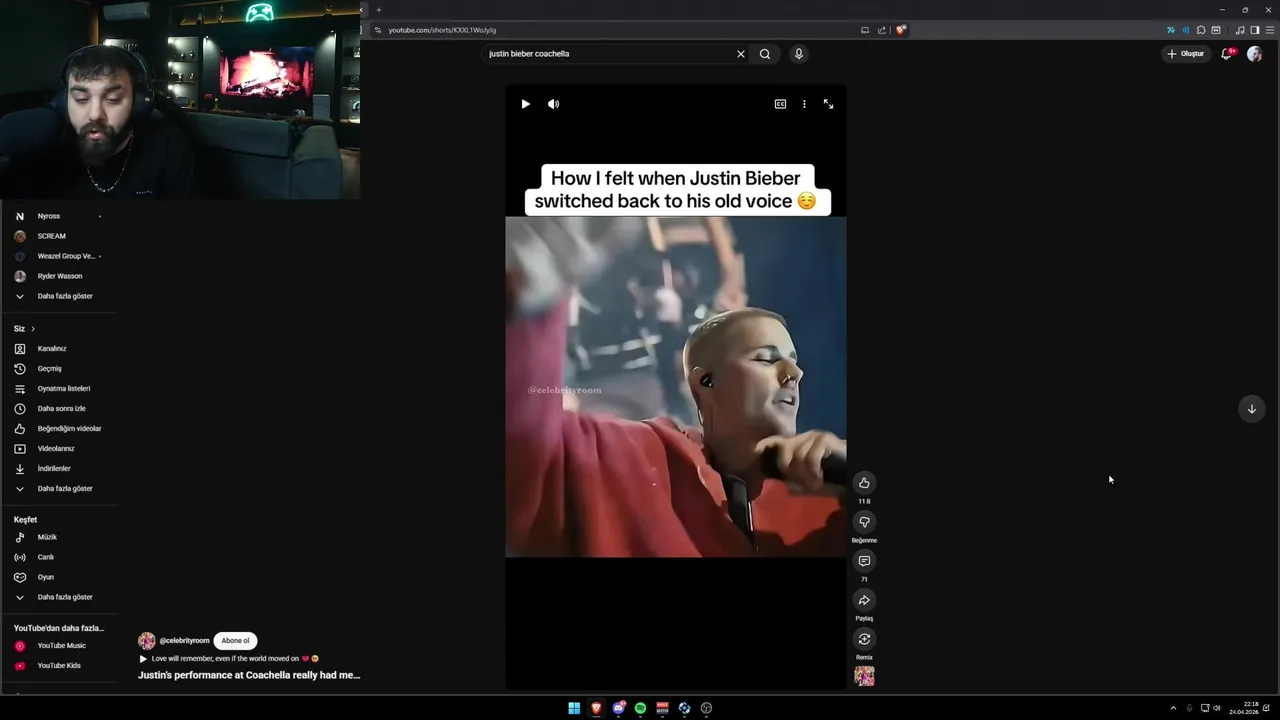
Task: Click the Love will remember sound link
Action: coord(229,659)
